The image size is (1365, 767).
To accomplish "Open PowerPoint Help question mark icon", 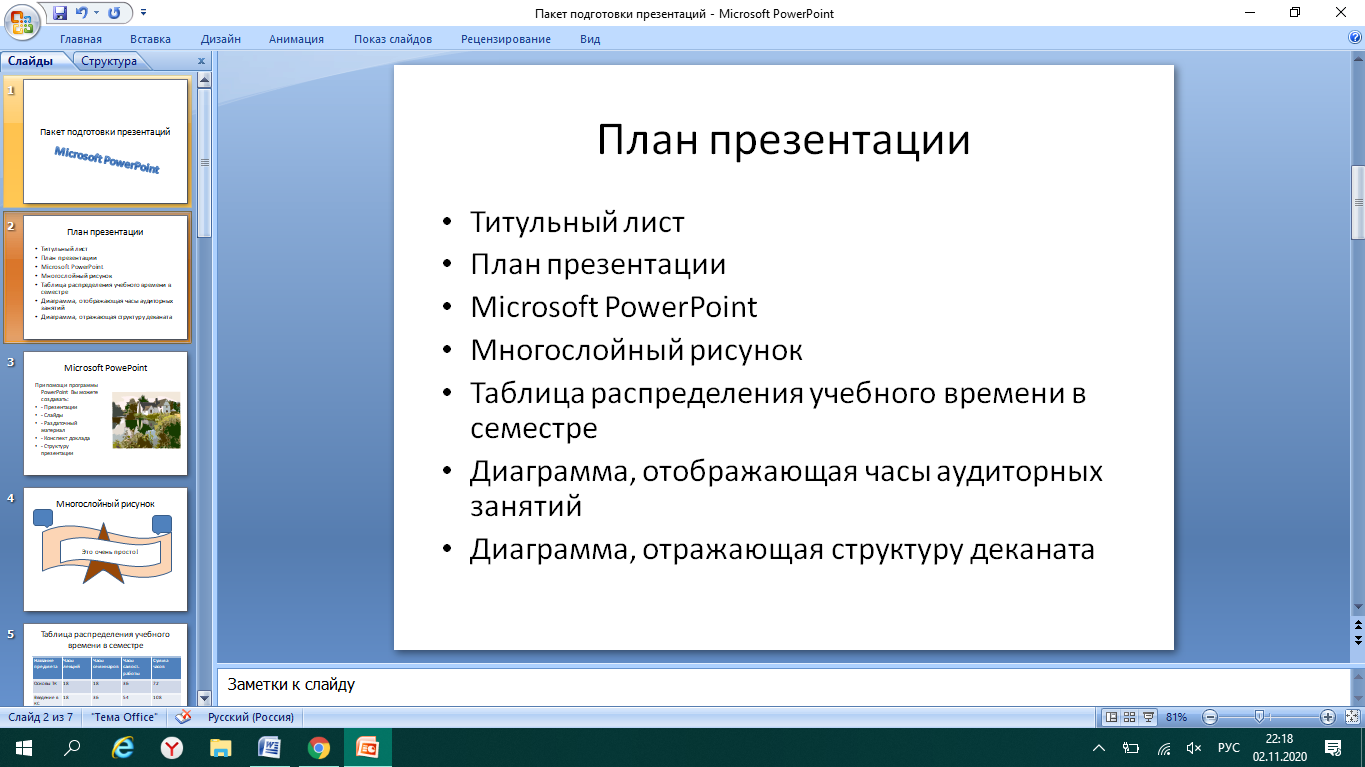I will (1354, 38).
